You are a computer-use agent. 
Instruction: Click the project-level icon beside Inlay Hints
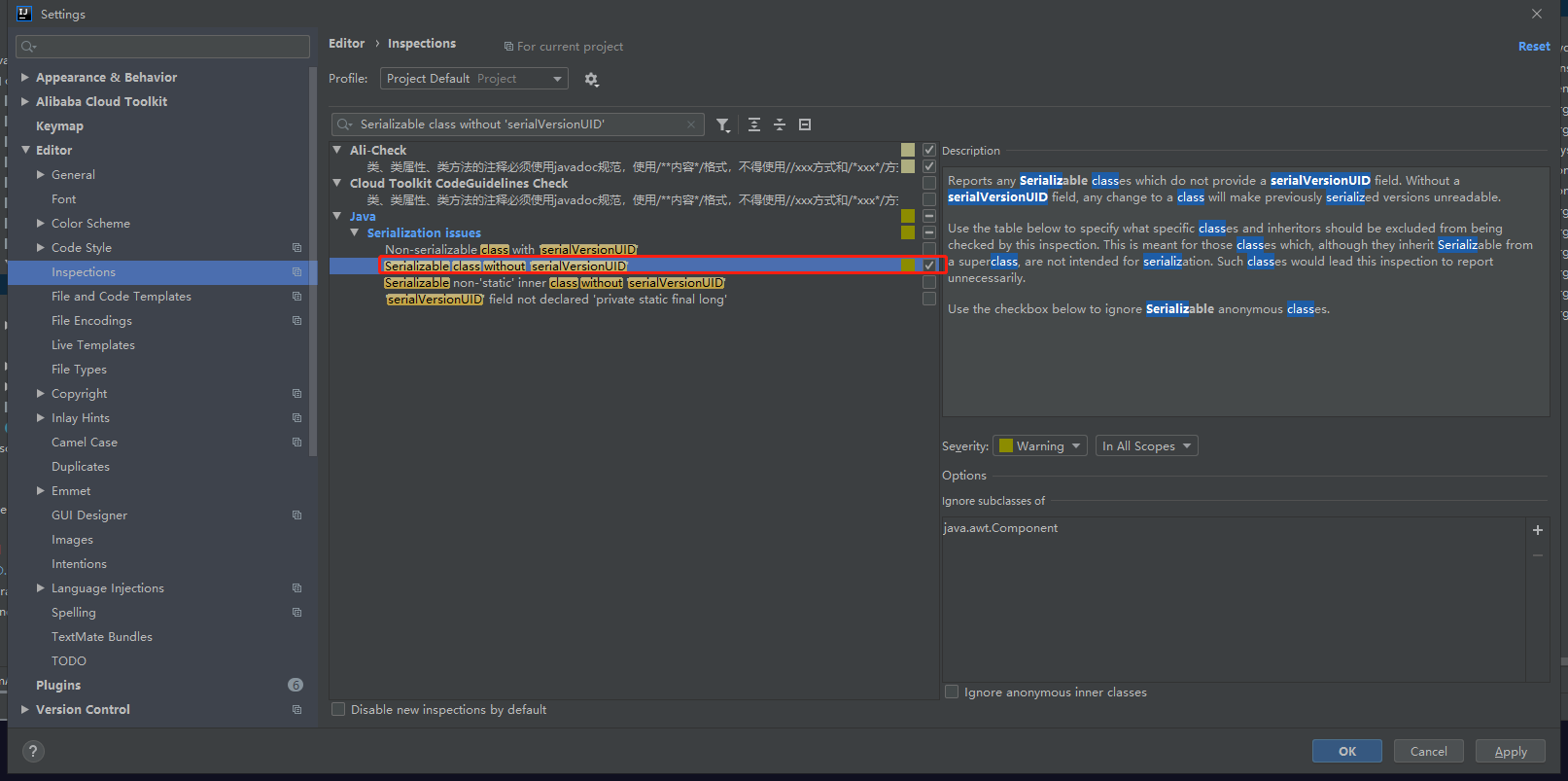[x=297, y=418]
